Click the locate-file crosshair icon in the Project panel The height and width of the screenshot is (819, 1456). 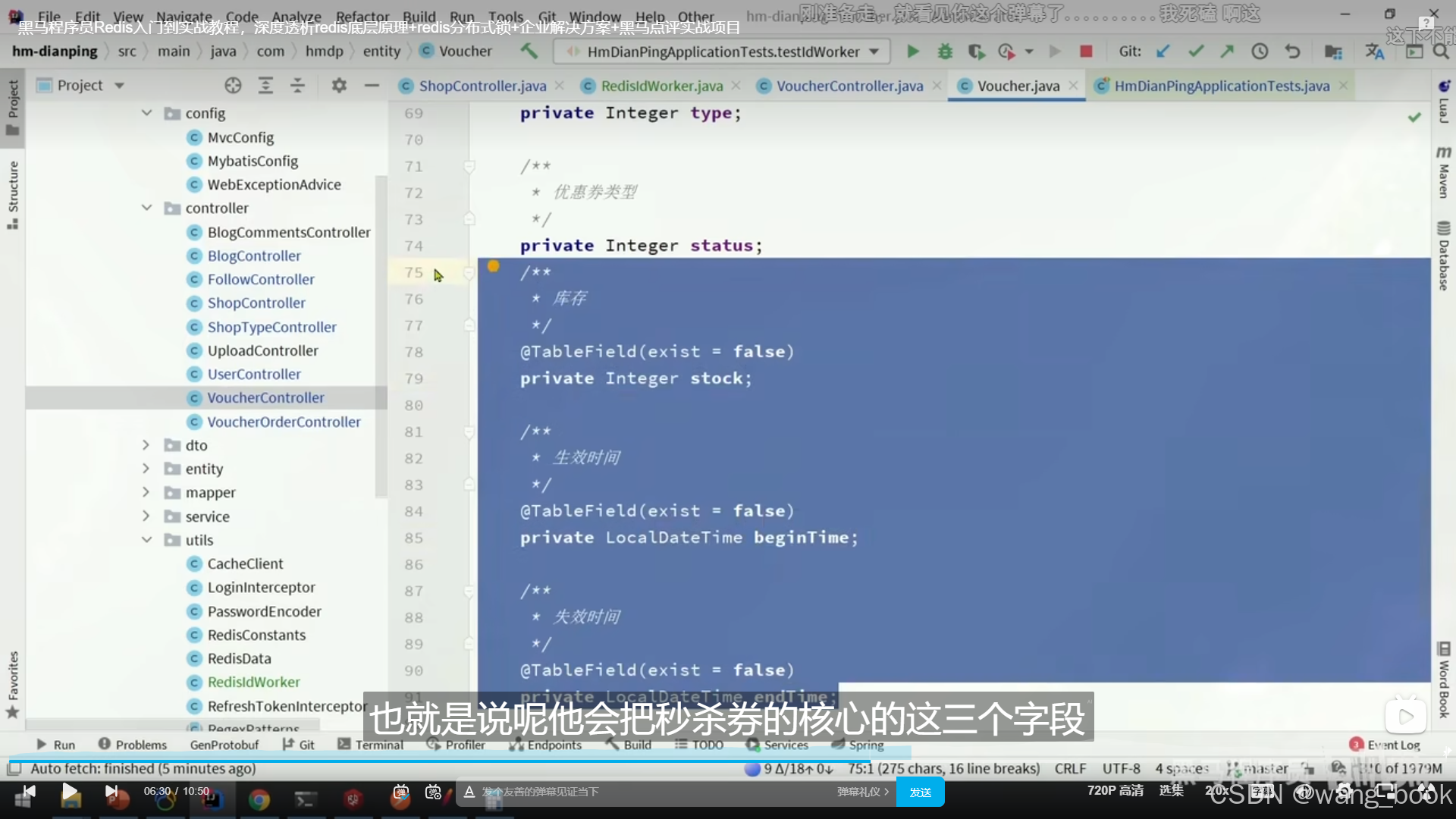(233, 86)
